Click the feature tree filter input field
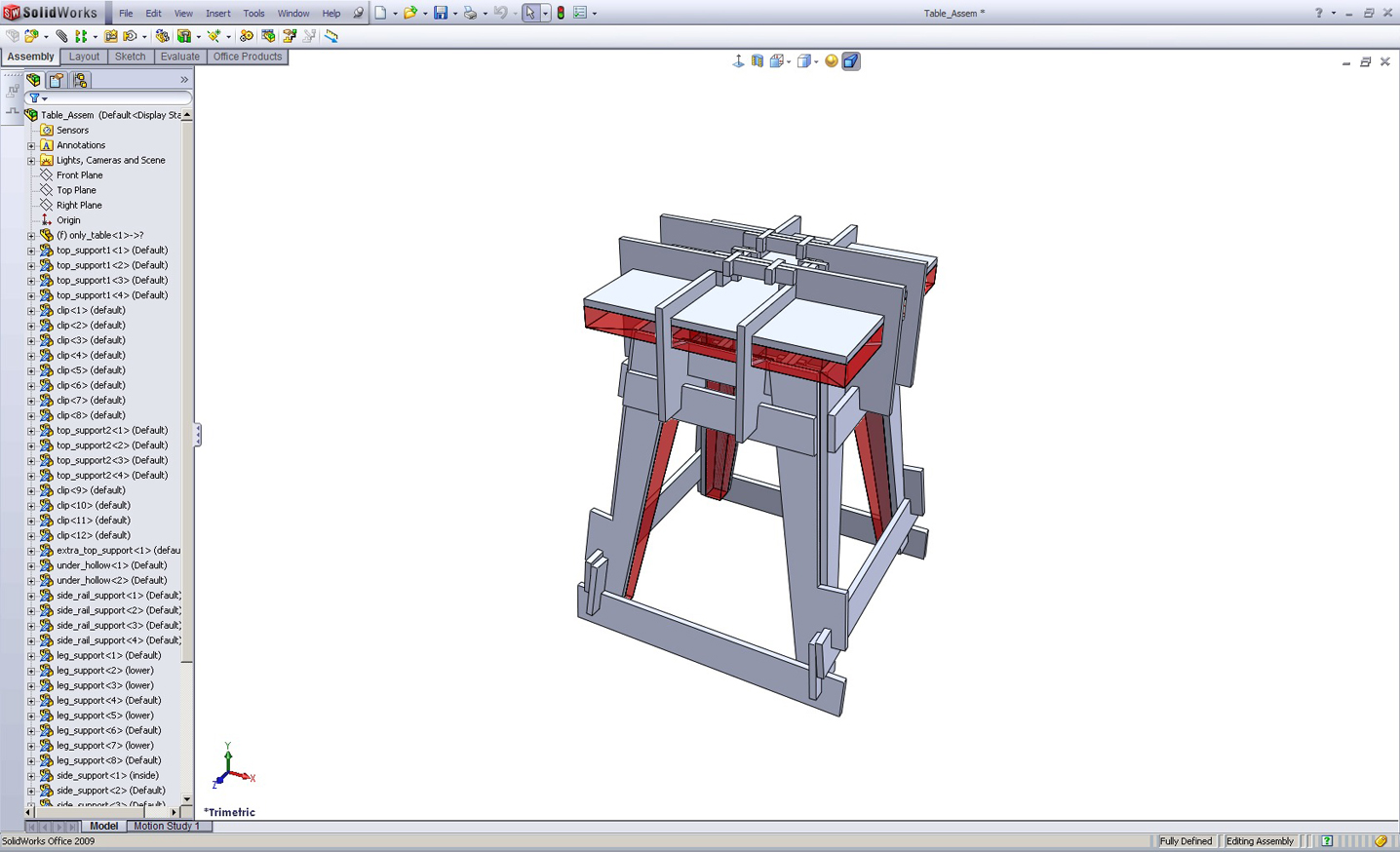 pyautogui.click(x=119, y=98)
